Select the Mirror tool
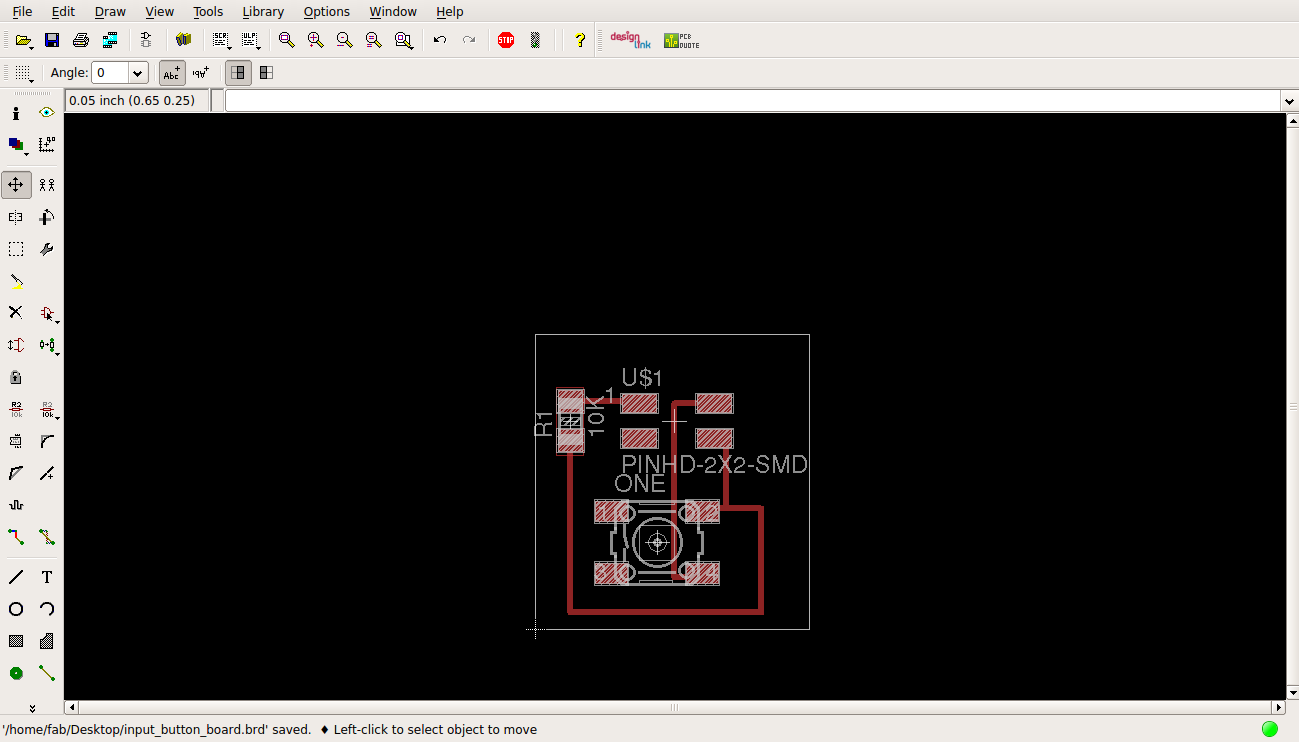This screenshot has height=742, width=1299. (16, 217)
